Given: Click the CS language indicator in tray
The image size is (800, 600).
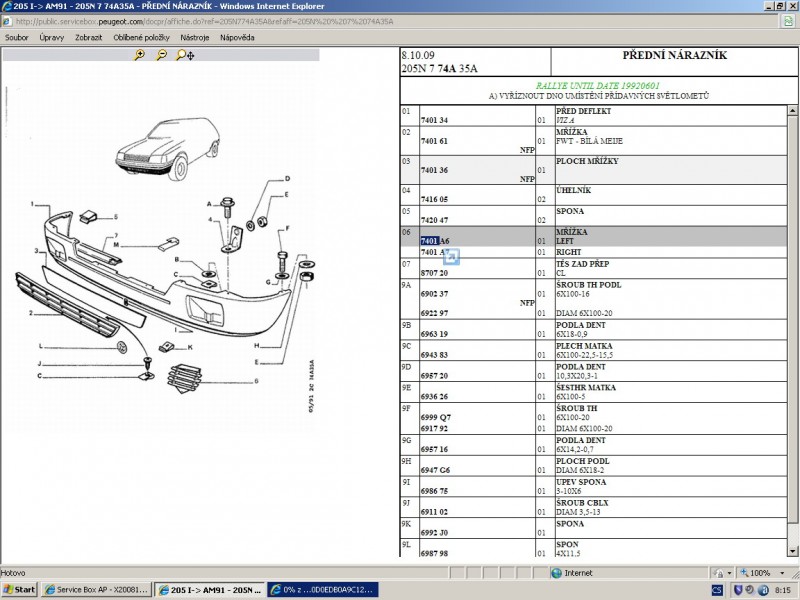Looking at the screenshot, I should [717, 590].
